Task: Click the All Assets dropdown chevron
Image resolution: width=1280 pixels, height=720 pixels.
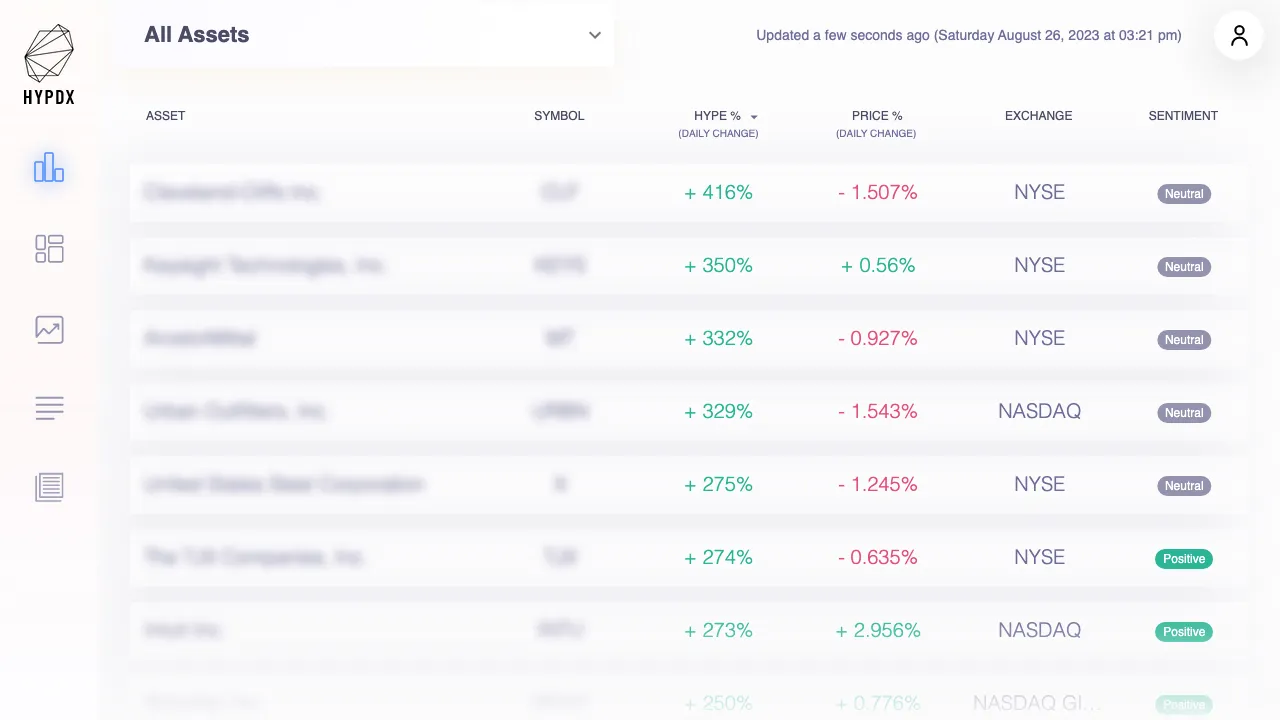Action: [595, 35]
